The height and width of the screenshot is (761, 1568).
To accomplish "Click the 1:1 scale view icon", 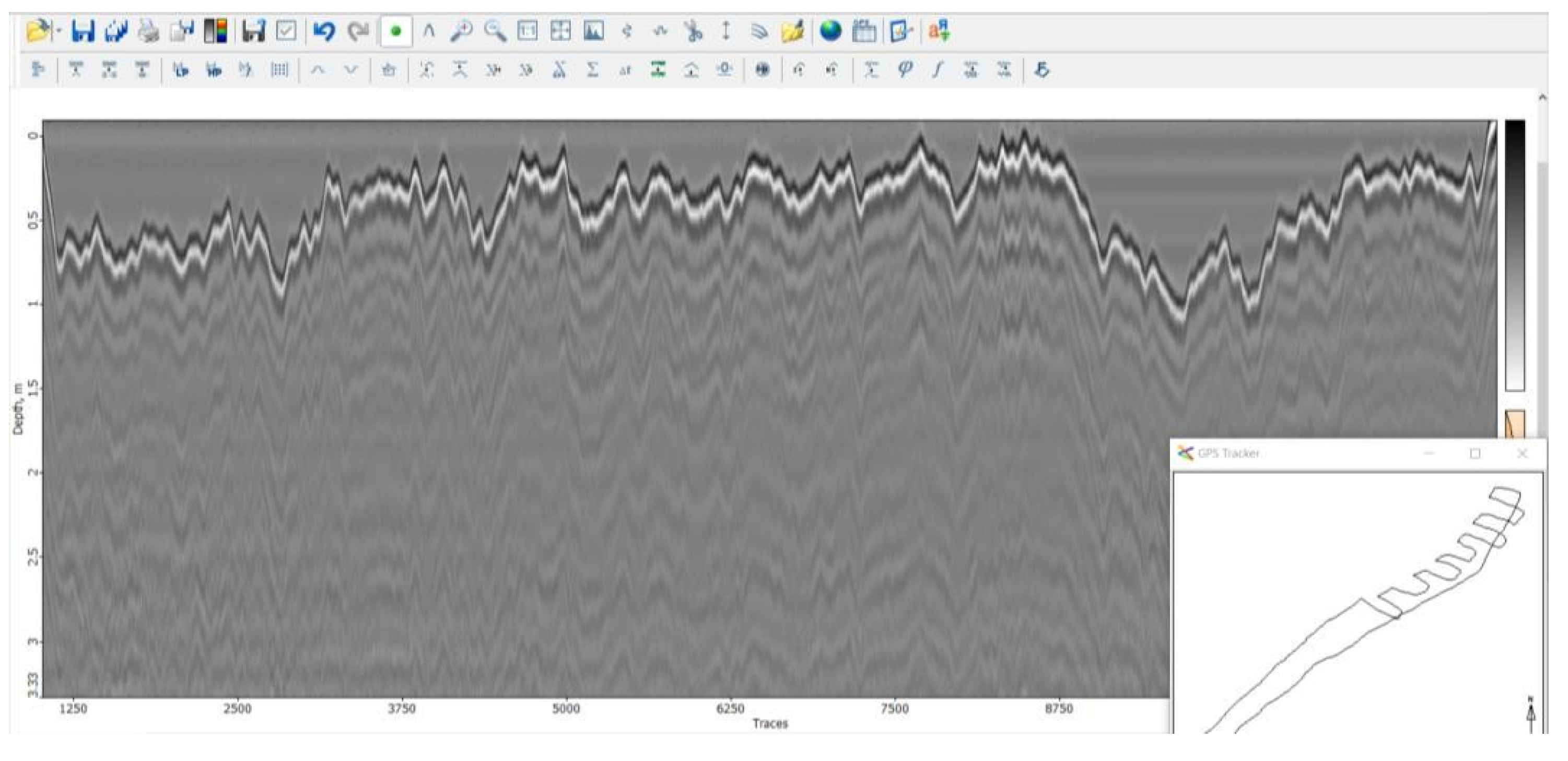I will (x=528, y=30).
